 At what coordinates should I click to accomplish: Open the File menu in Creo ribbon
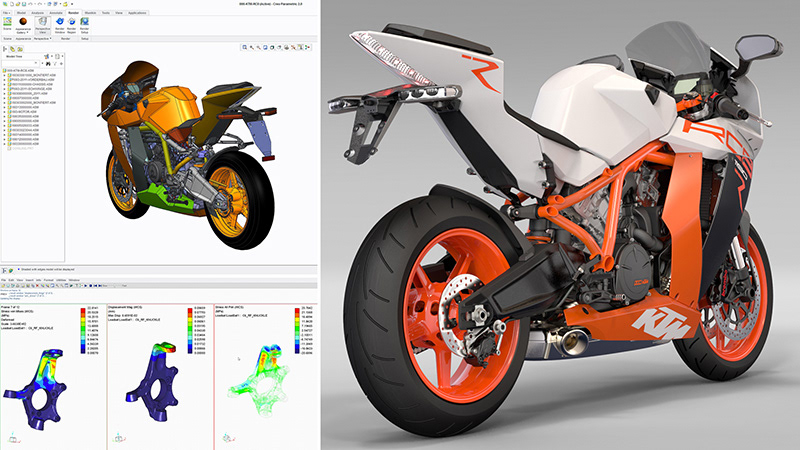click(6, 13)
